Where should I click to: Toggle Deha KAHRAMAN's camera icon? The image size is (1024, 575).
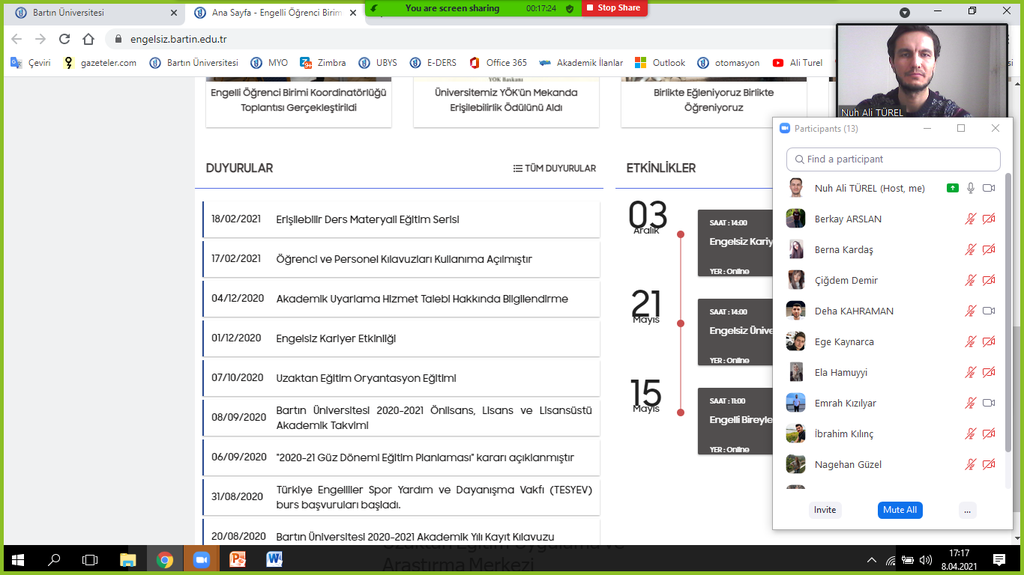click(989, 311)
